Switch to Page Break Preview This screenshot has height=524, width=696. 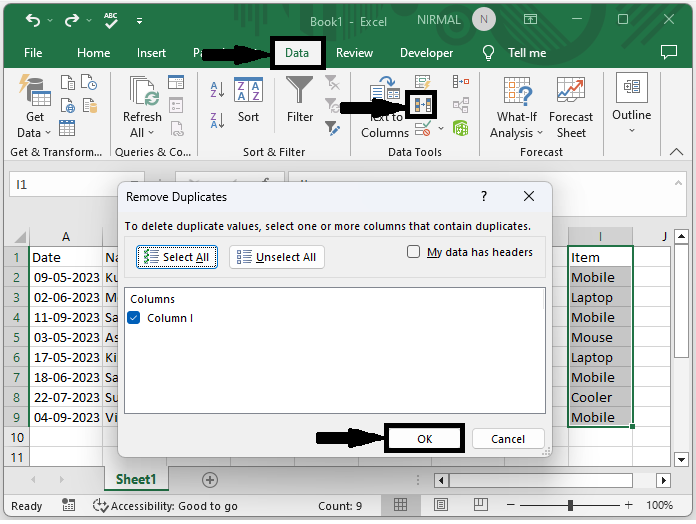pos(480,504)
